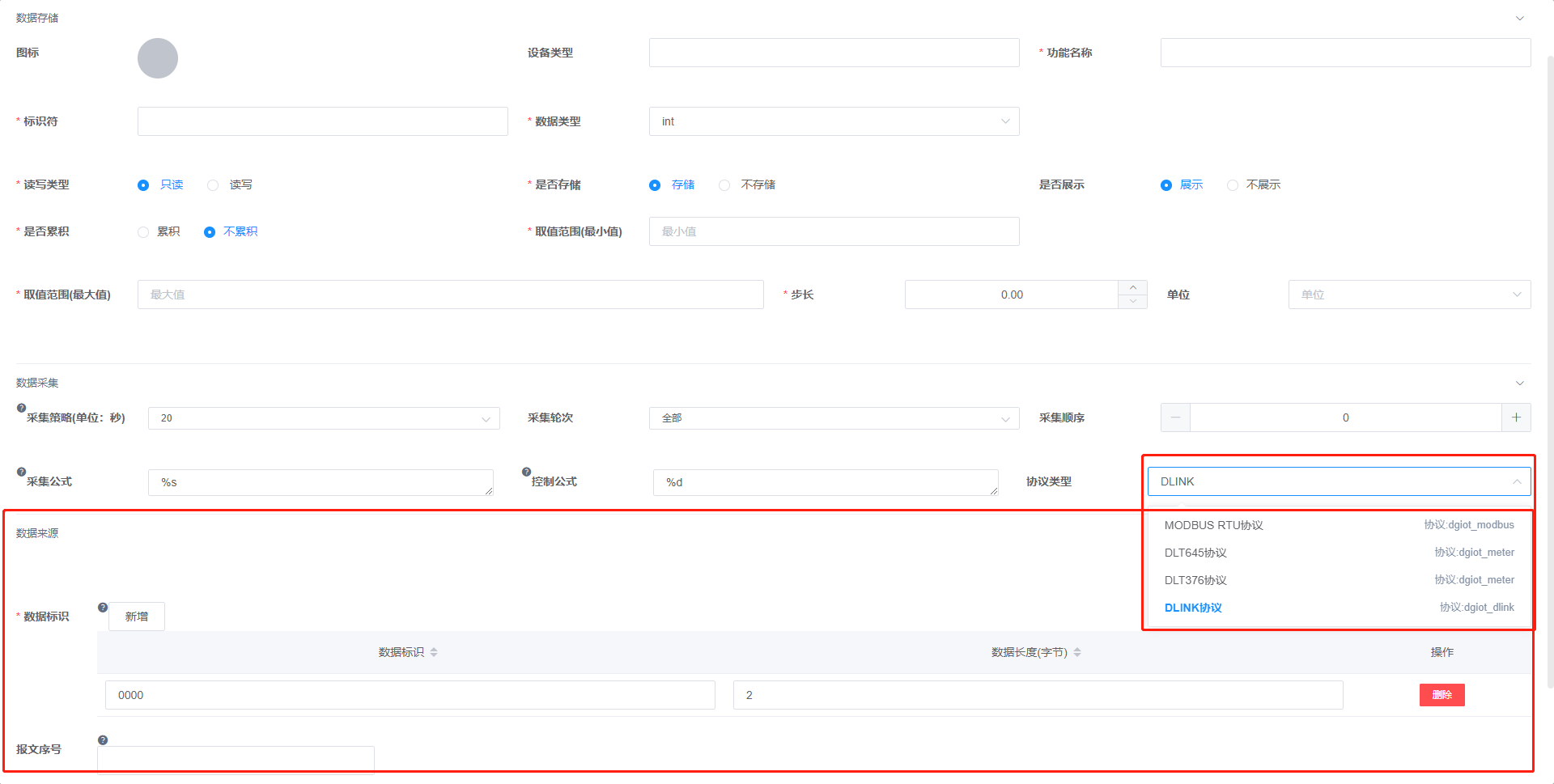Collapse 数据采集 section chevron
The height and width of the screenshot is (784, 1554).
(x=1520, y=383)
